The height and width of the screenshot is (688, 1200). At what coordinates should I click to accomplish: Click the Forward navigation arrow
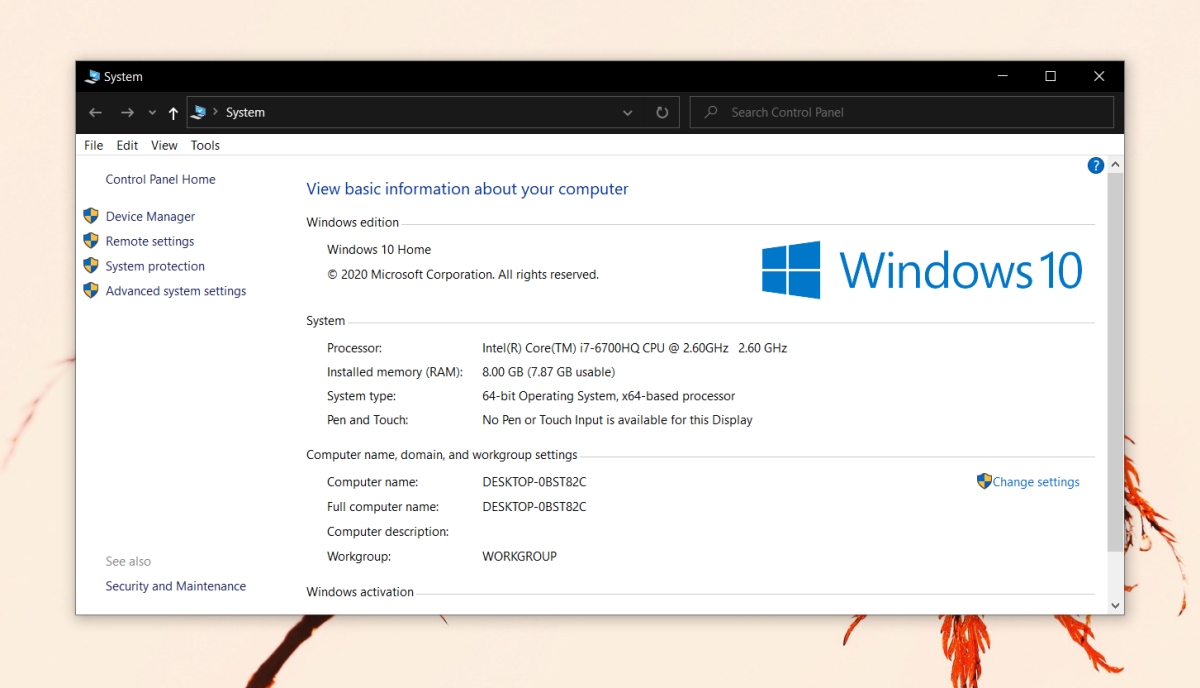[x=127, y=112]
